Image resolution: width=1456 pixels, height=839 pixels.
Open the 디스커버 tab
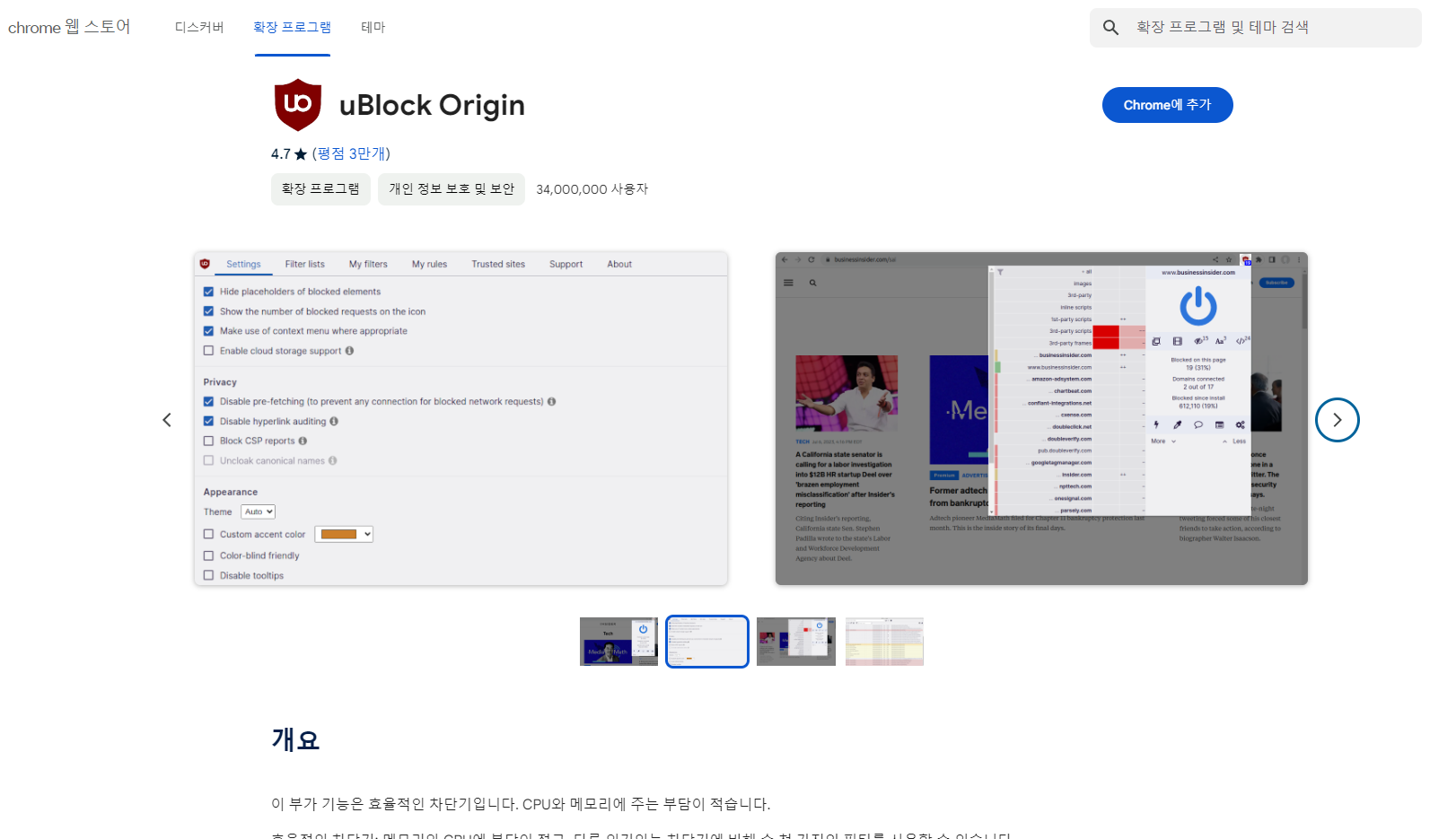coord(199,27)
